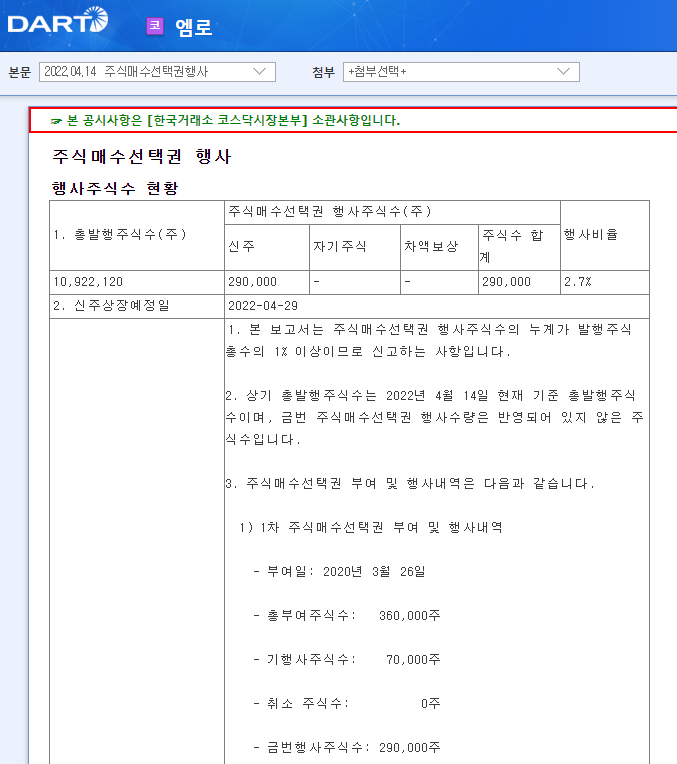
Task: Click the dash in the 차액보상 value cell
Action: point(407,282)
